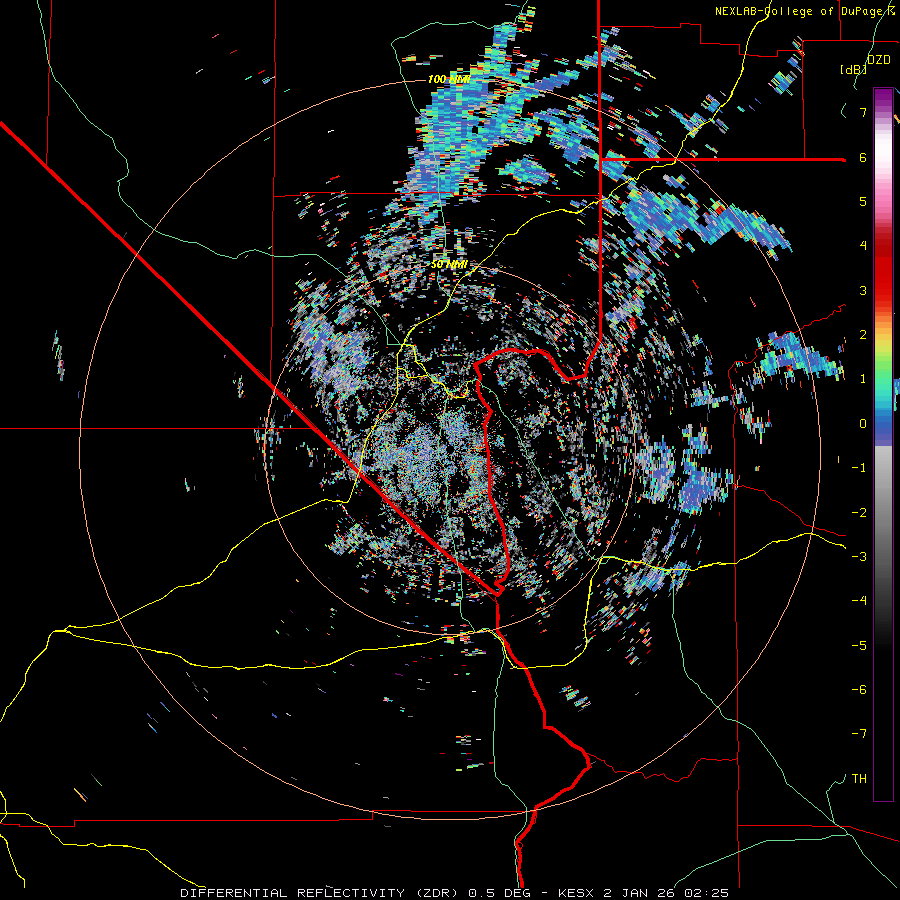900x900 pixels.
Task: Select the -6 value on color scale
Action: [x=859, y=690]
